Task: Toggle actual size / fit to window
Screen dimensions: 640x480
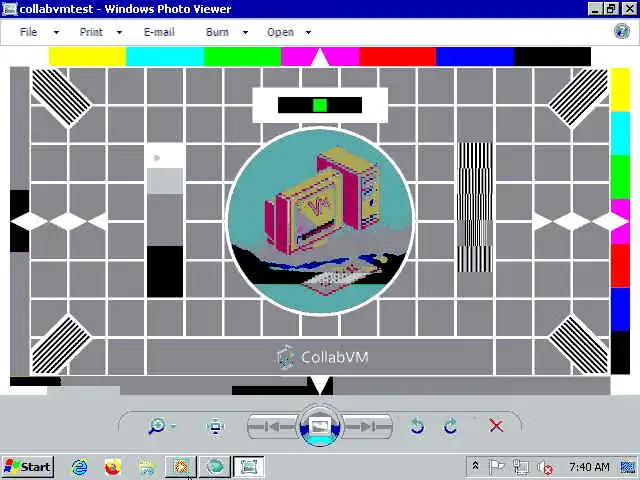Action: [215, 427]
